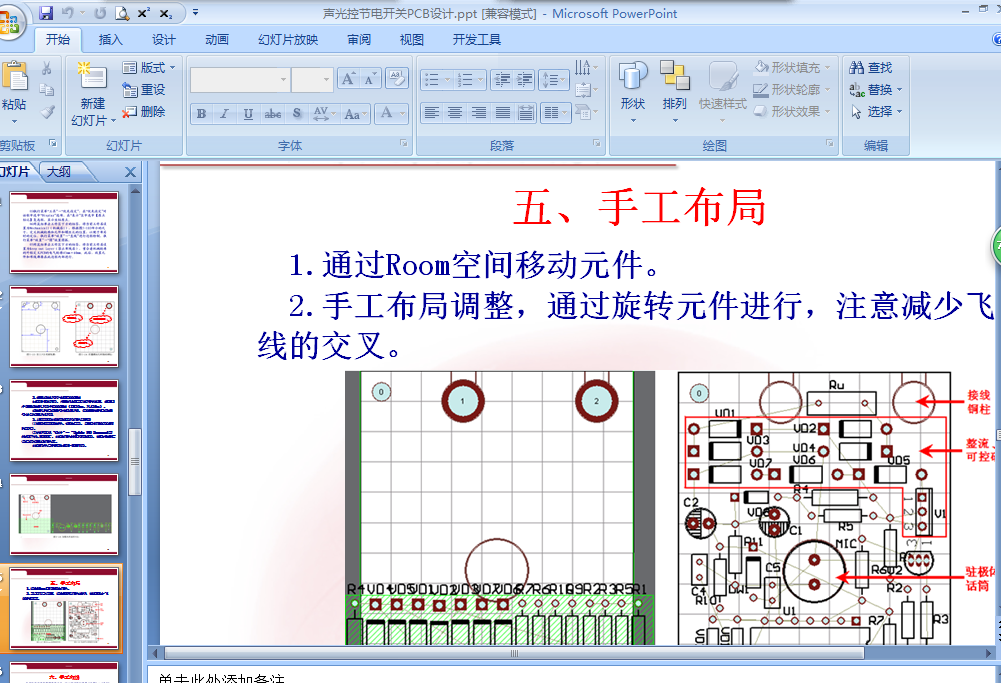Switch to Outline (大纲) pane tab

click(x=61, y=172)
